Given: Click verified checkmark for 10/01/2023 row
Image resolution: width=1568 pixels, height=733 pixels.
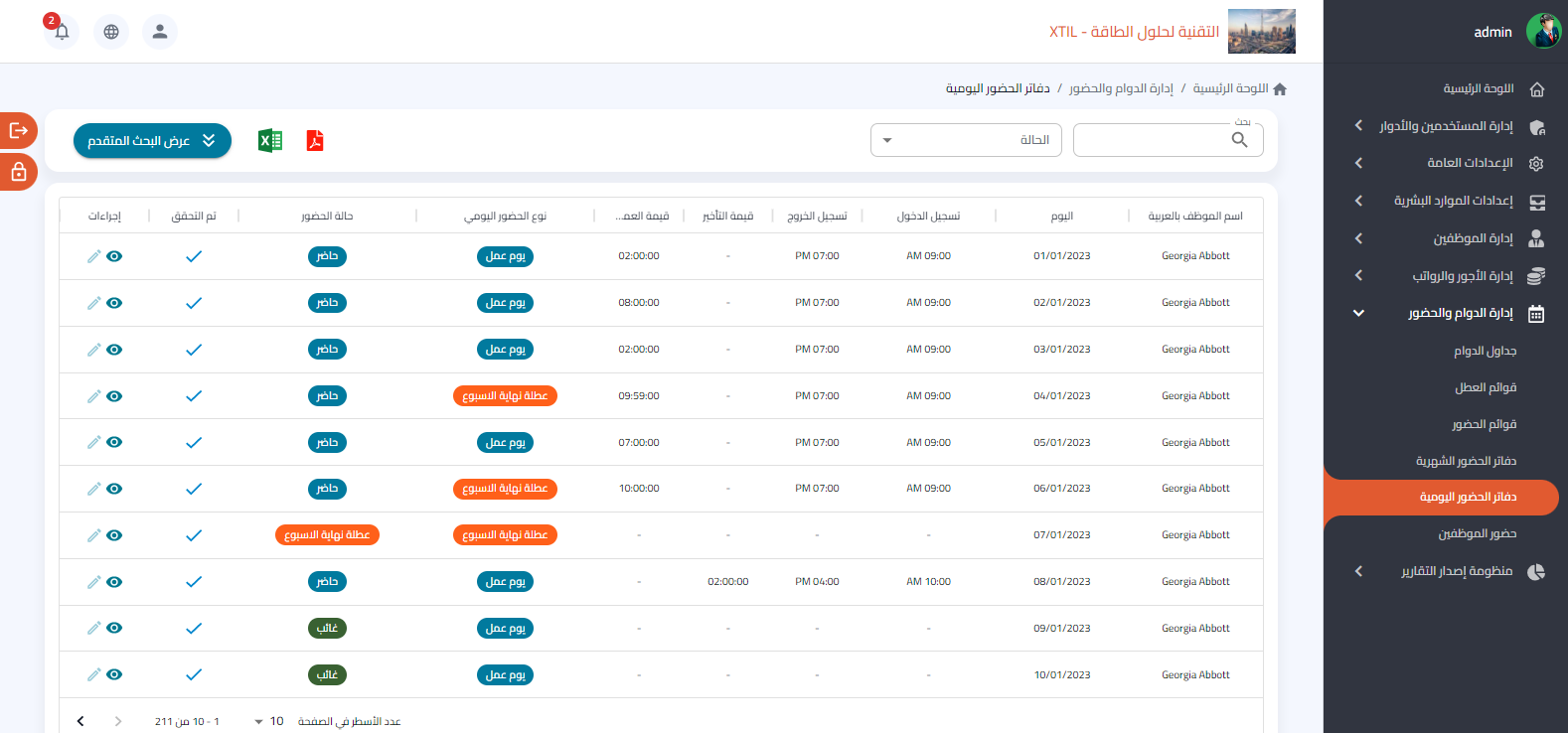Looking at the screenshot, I should point(194,675).
